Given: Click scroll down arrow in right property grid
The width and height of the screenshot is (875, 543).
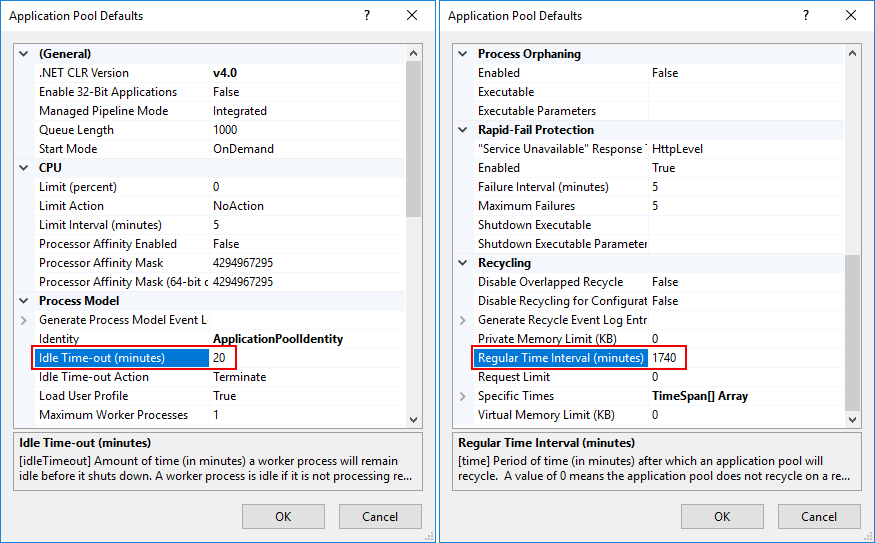Looking at the screenshot, I should pos(853,420).
